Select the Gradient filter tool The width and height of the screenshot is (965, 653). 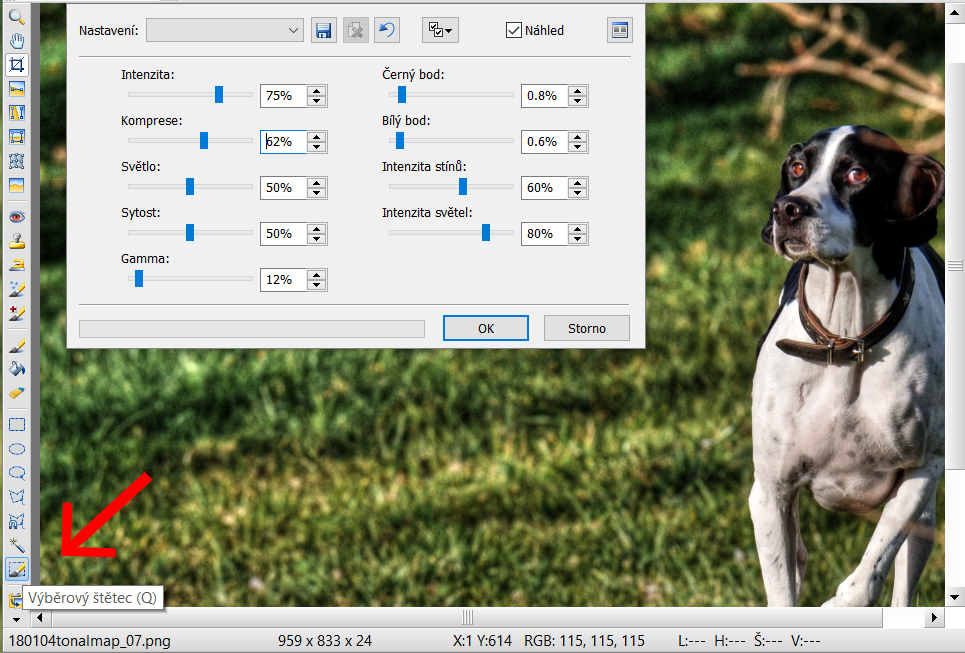[x=17, y=185]
